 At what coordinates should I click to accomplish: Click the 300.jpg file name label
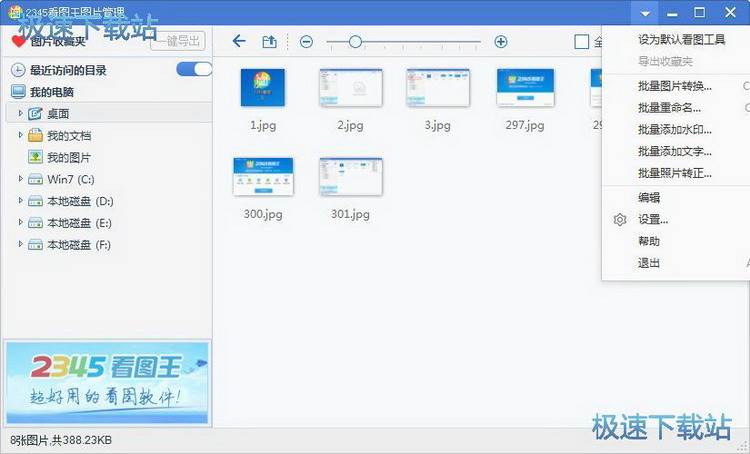[x=263, y=214]
